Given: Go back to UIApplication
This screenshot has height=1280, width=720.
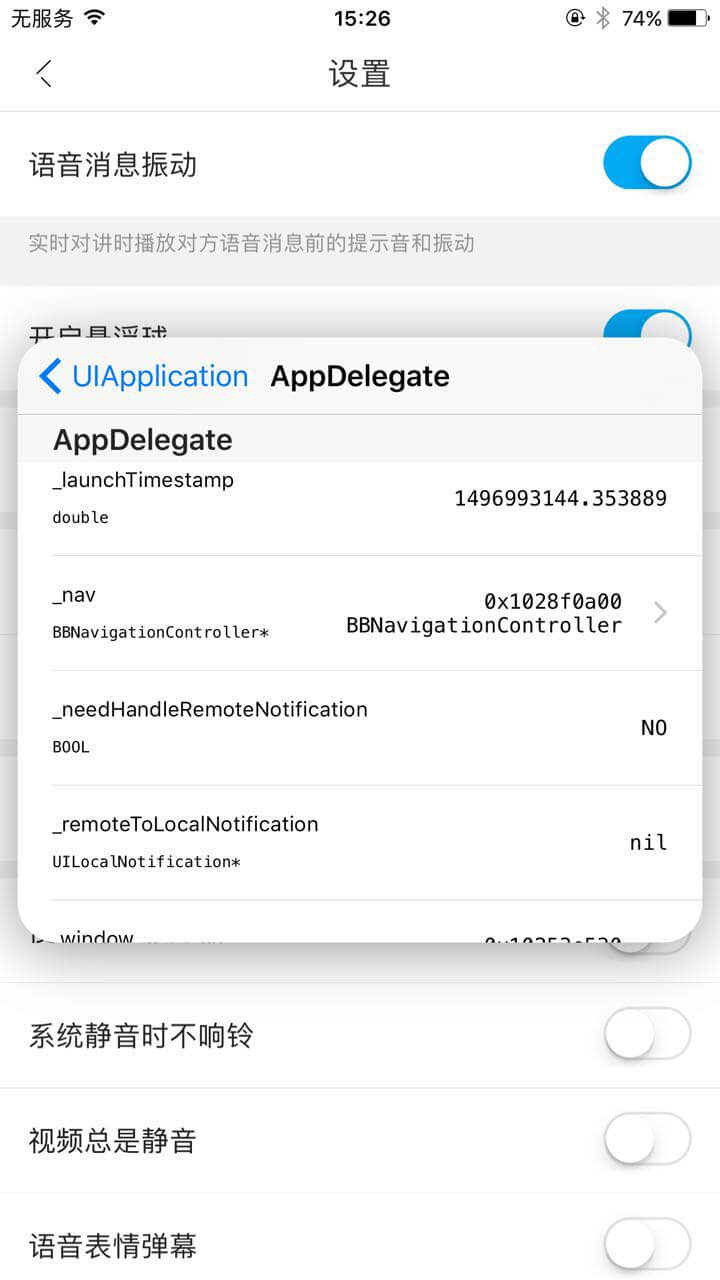Looking at the screenshot, I should [159, 376].
